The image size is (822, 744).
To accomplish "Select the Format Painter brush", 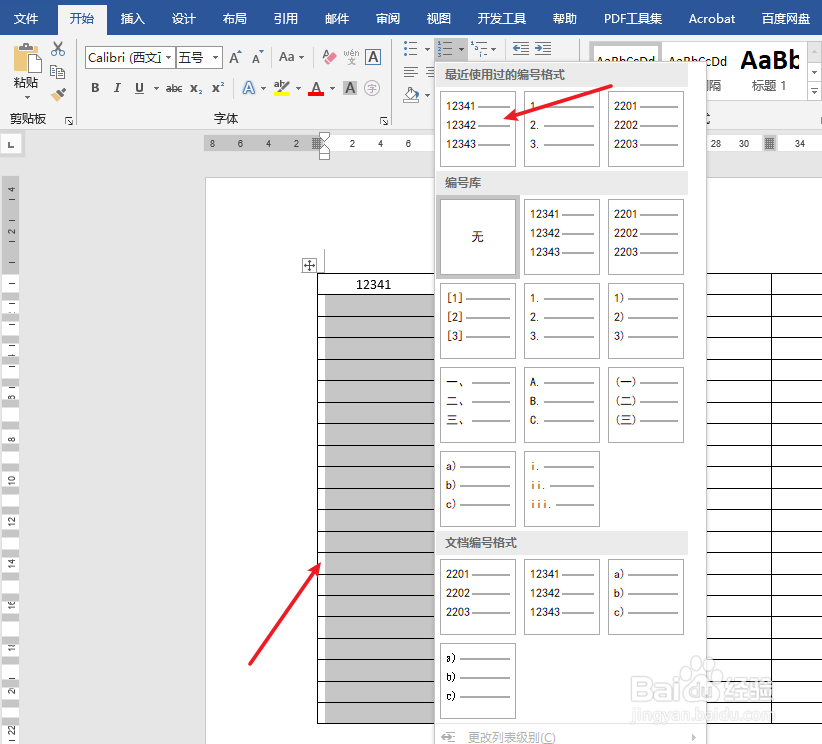I will 58,94.
